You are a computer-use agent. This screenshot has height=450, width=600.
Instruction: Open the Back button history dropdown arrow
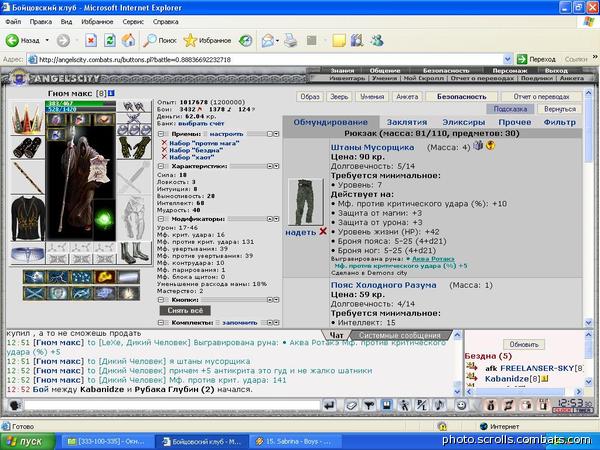pos(47,40)
